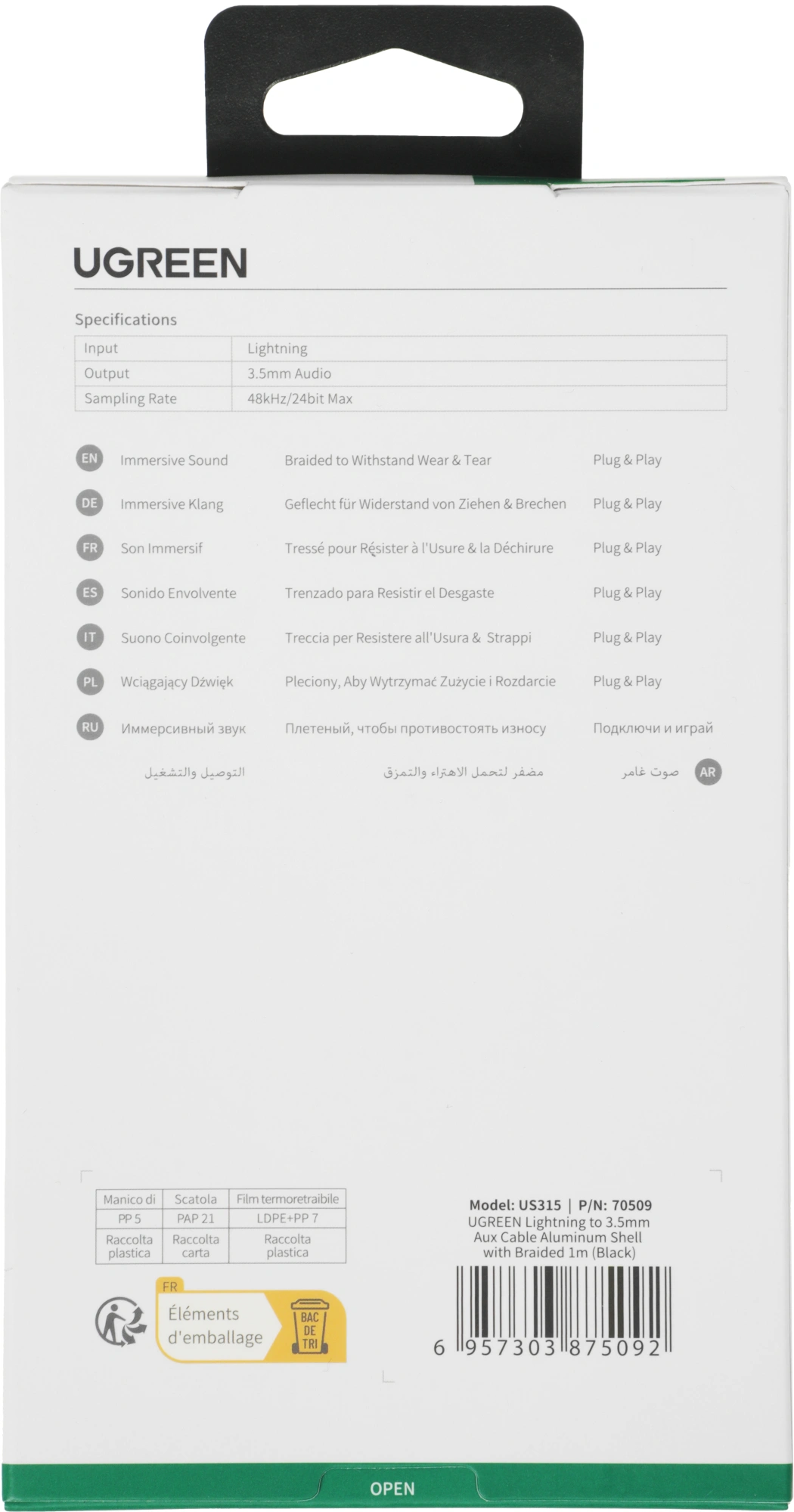794x1512 pixels.
Task: Click the DE language badge
Action: click(x=89, y=503)
